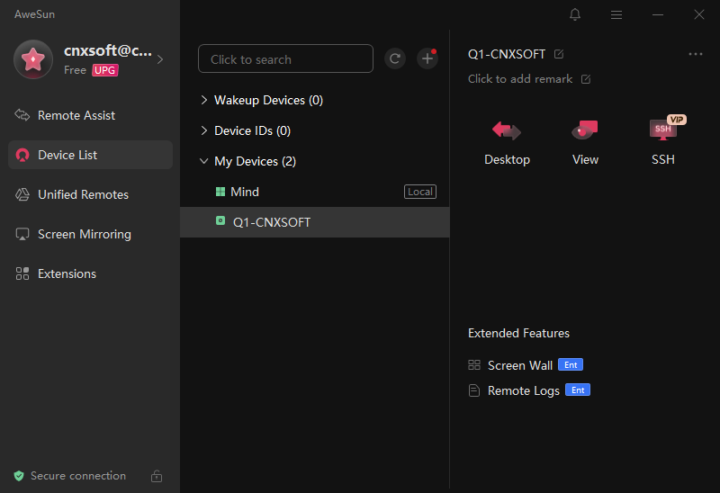Screen dimensions: 720x493
Task: Click the account avatar star icon
Action: (33, 59)
